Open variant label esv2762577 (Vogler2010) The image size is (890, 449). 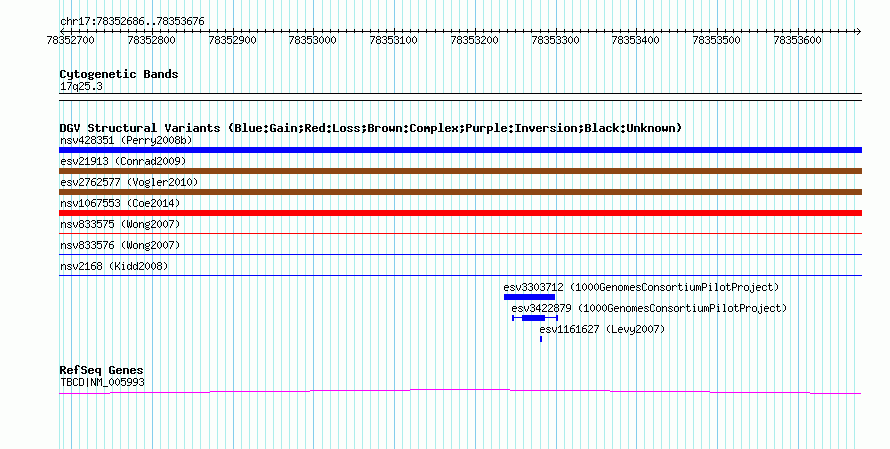click(129, 182)
